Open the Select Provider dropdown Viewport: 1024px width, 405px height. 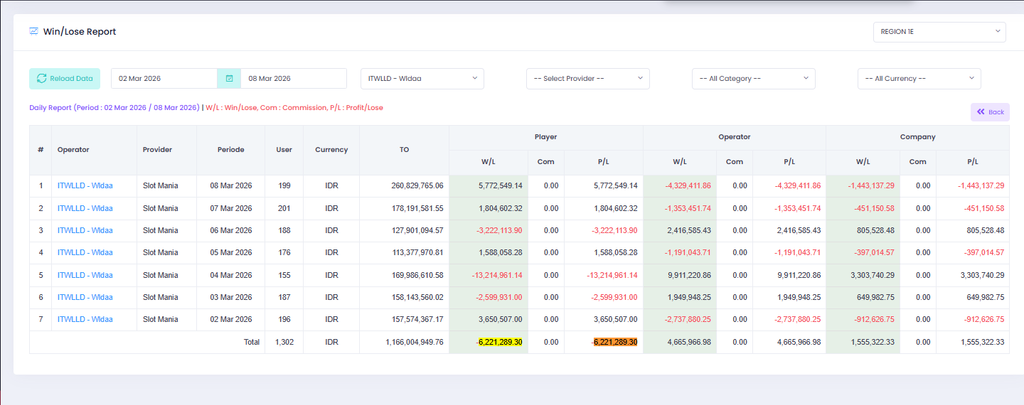pos(588,78)
